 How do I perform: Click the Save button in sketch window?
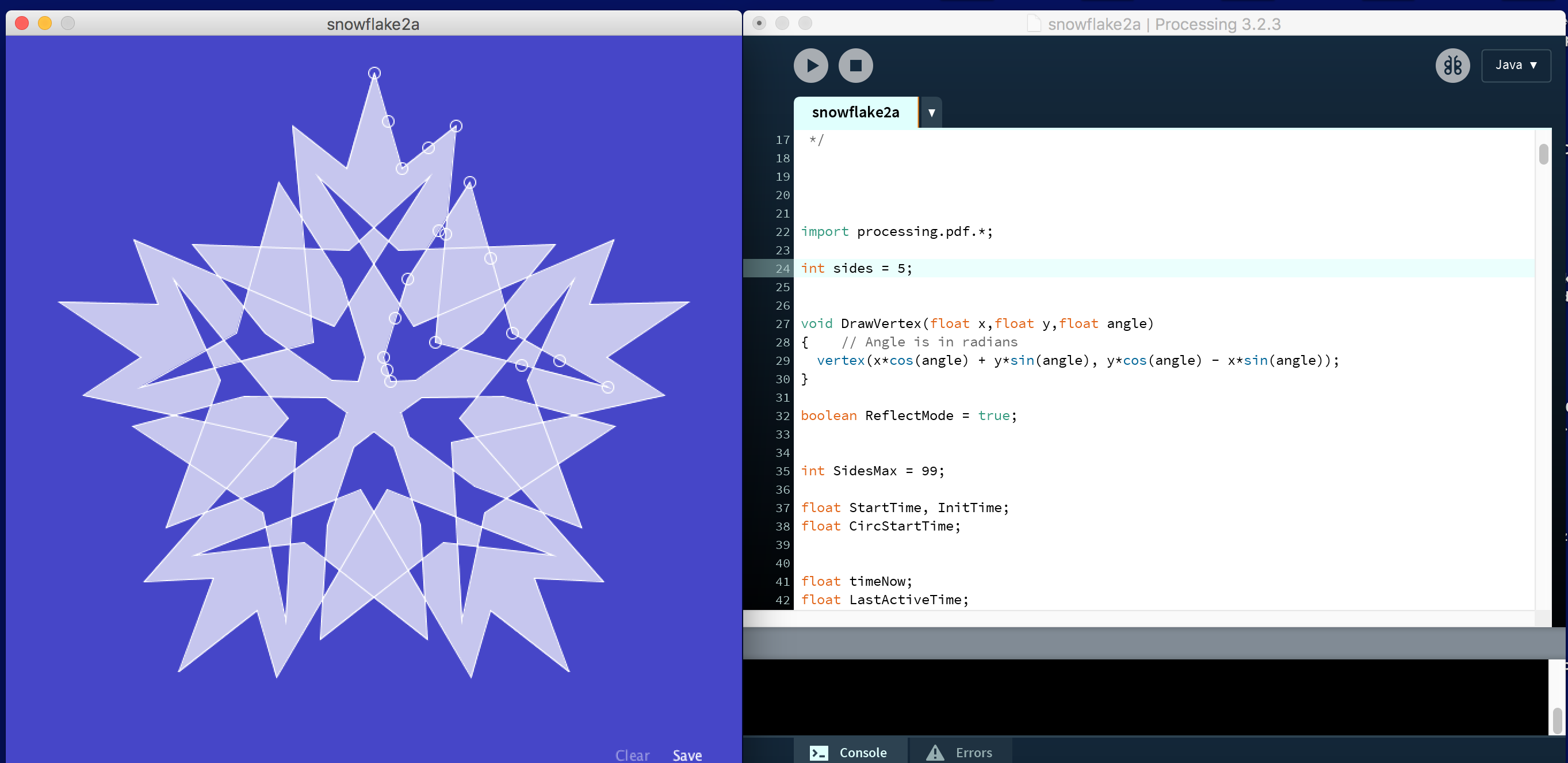(x=687, y=755)
